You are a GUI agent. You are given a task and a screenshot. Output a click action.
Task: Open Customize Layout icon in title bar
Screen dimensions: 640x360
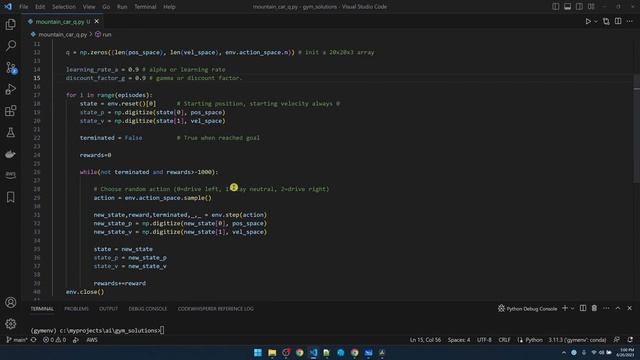[591, 7]
